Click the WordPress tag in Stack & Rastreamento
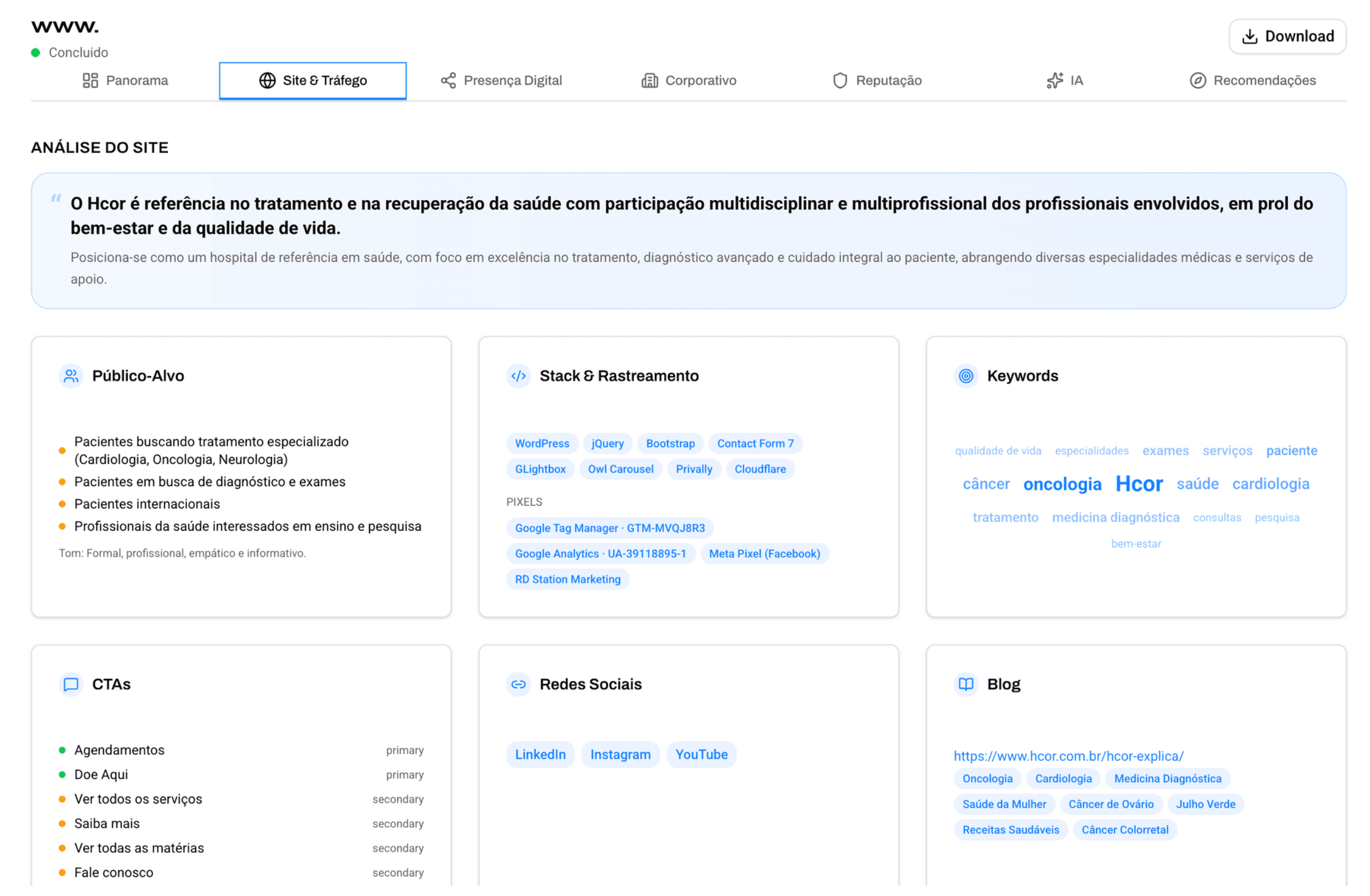Image resolution: width=1370 pixels, height=896 pixels. [541, 444]
